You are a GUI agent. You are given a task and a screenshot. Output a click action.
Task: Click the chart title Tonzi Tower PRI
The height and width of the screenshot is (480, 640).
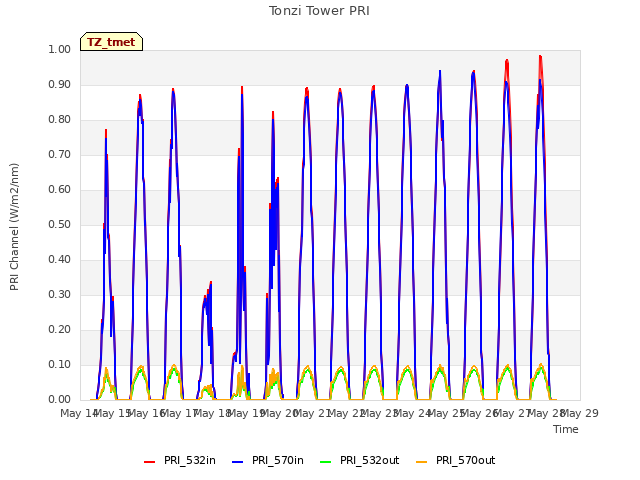click(x=319, y=11)
